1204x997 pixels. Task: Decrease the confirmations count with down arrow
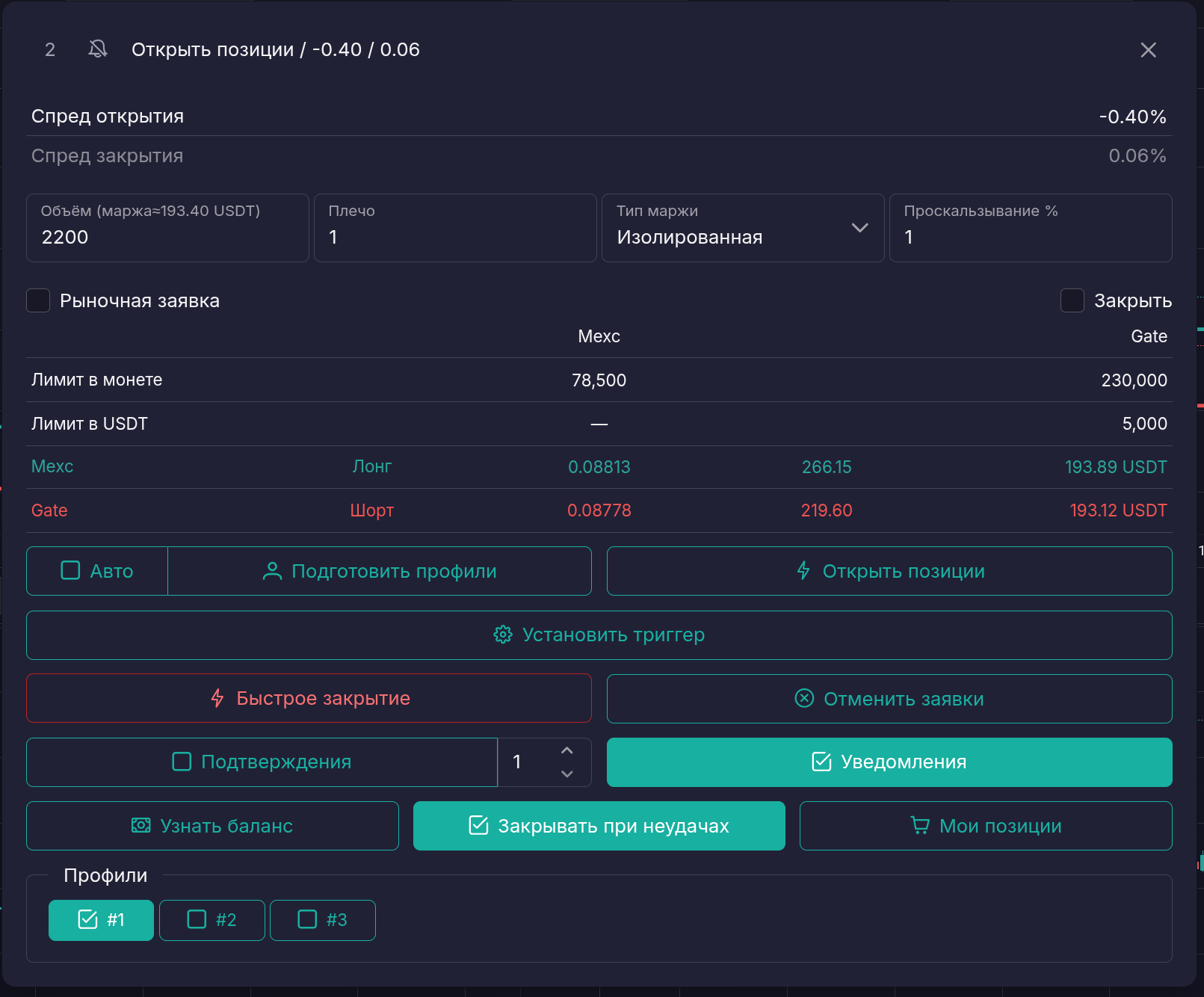pyautogui.click(x=567, y=774)
